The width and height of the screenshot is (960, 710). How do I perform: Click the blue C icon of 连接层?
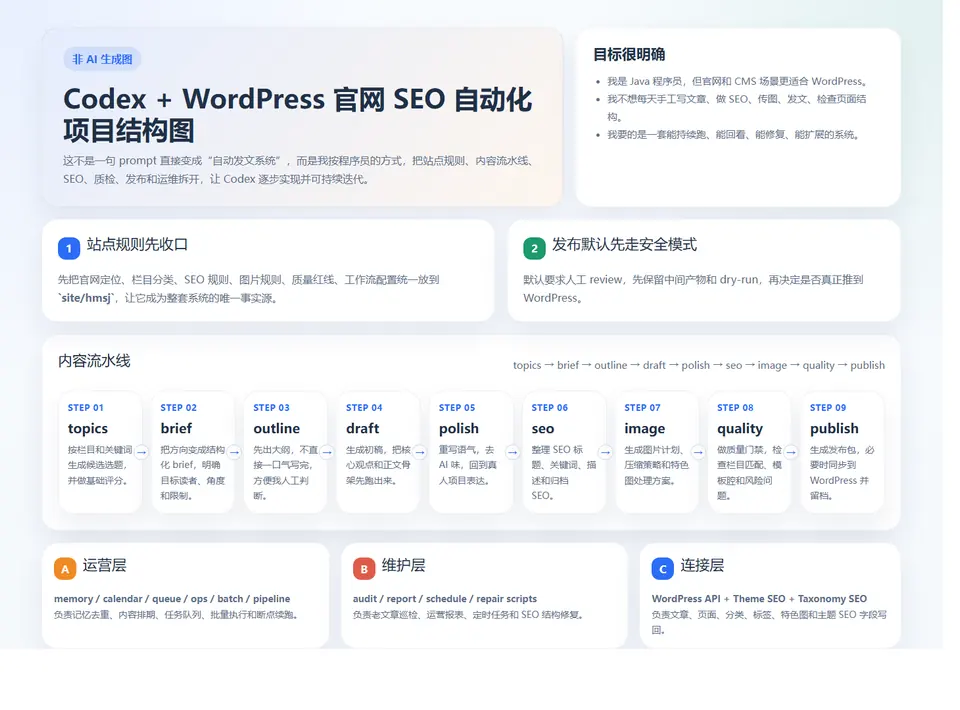[662, 567]
